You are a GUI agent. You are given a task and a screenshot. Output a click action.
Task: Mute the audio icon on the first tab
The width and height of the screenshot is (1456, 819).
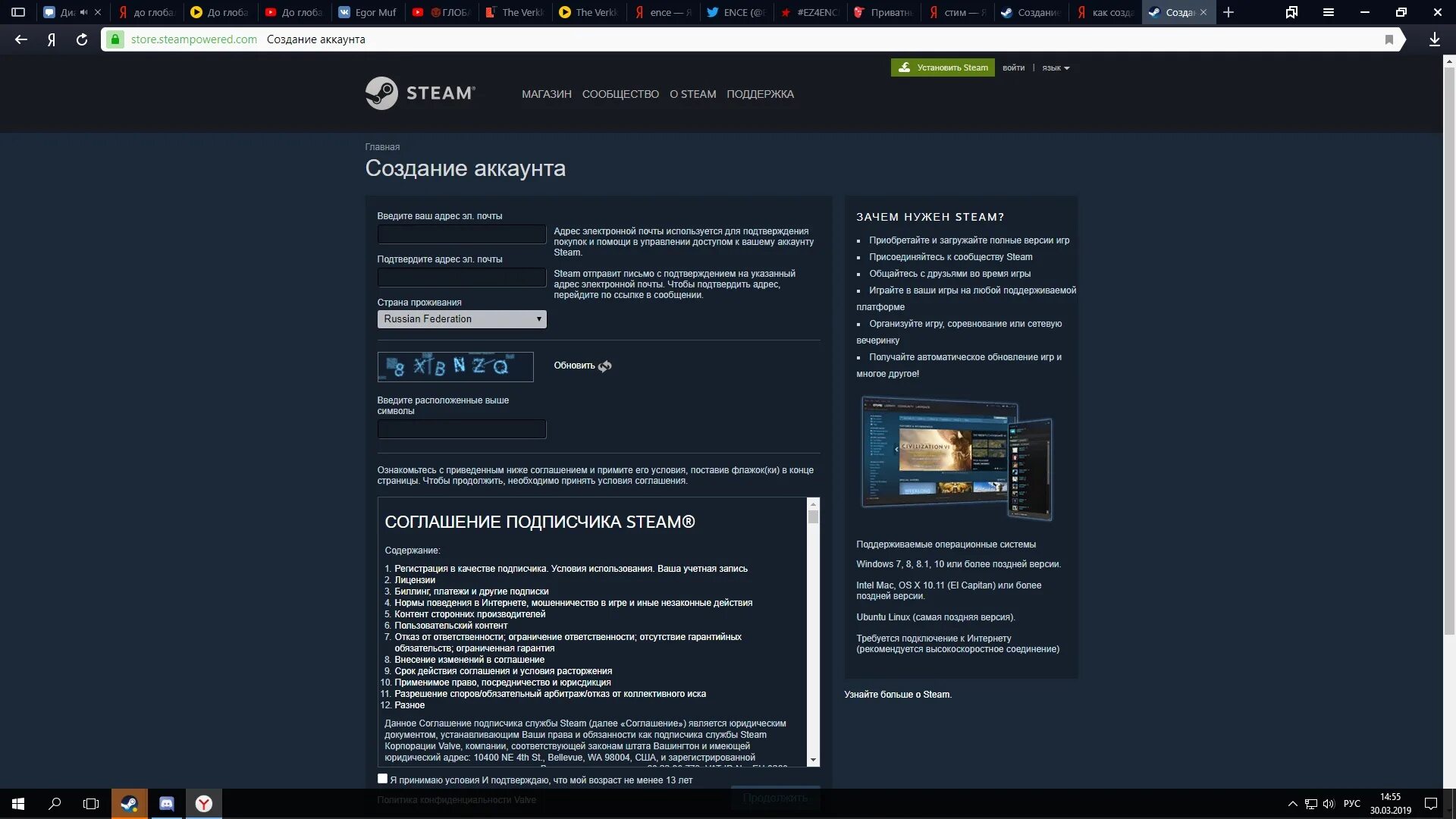coord(83,12)
